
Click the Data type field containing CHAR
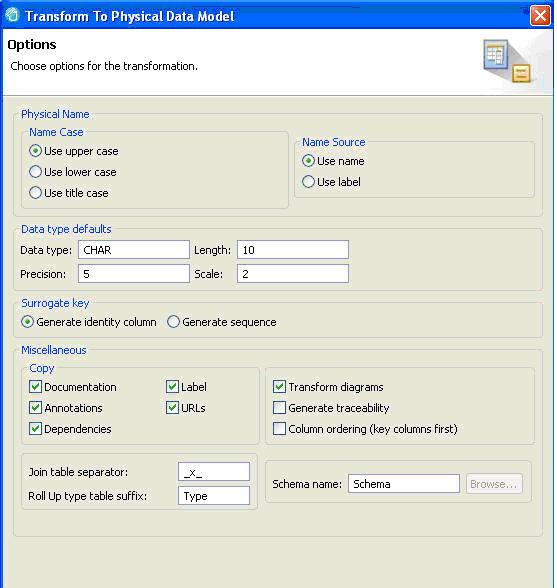click(134, 250)
